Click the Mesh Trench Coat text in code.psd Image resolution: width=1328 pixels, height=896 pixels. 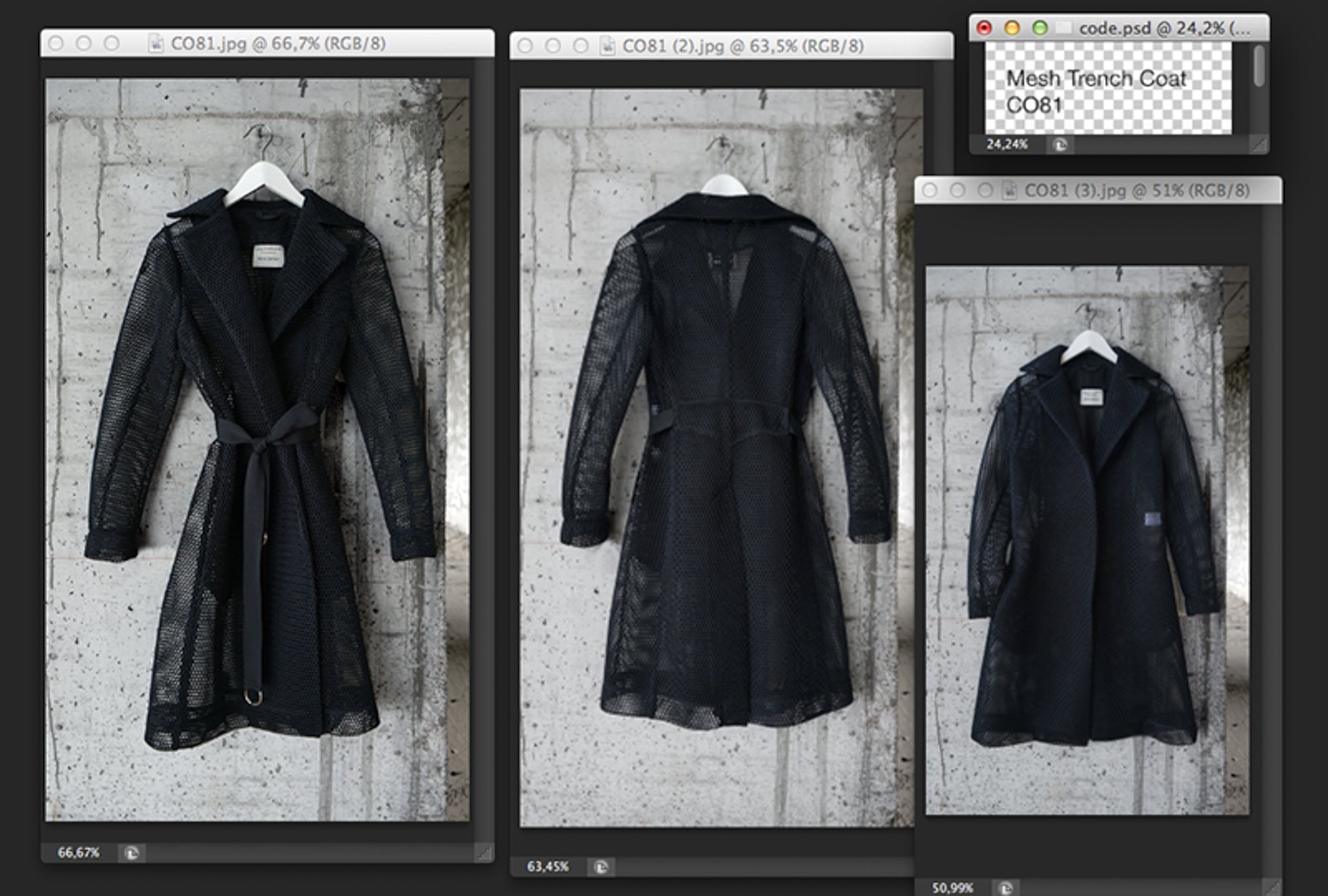click(1096, 79)
